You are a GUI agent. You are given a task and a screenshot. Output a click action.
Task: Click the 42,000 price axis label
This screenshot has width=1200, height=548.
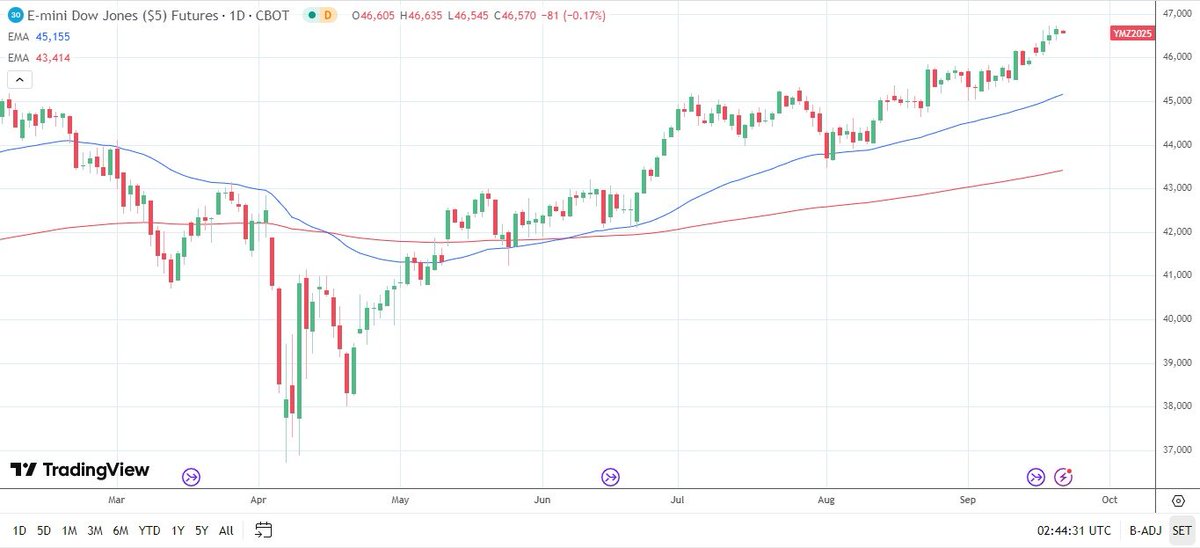tap(1177, 232)
